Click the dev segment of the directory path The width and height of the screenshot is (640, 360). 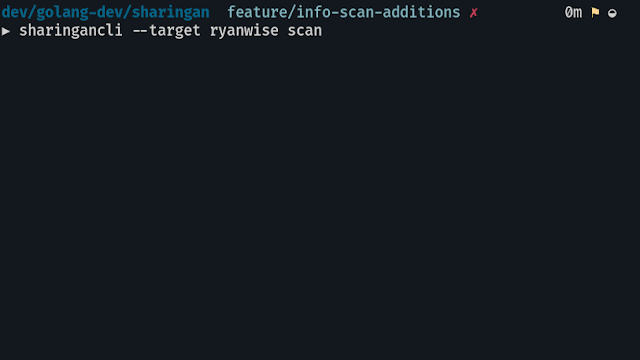point(14,13)
